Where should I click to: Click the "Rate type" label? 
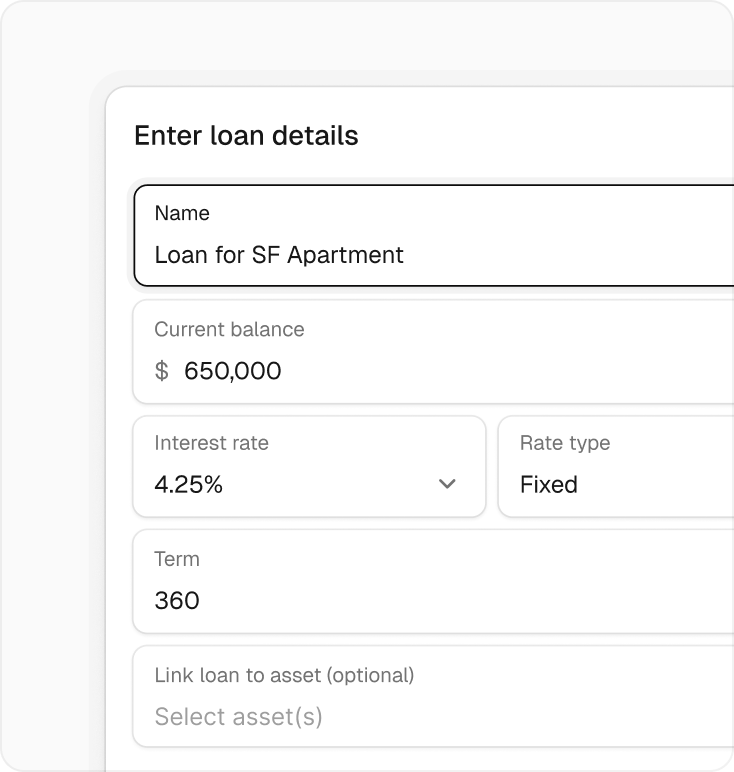click(565, 443)
